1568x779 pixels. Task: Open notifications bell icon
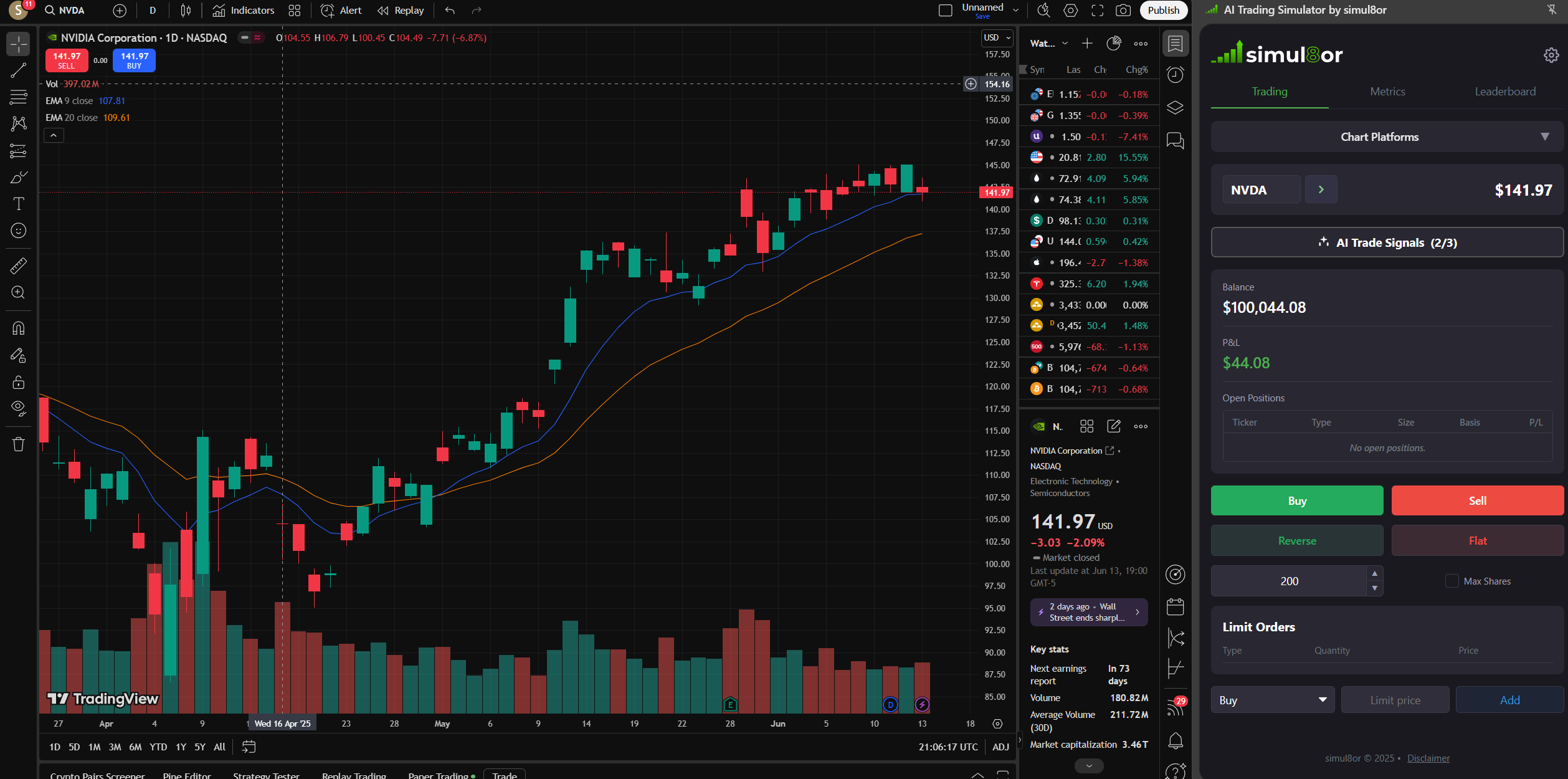point(1176,740)
